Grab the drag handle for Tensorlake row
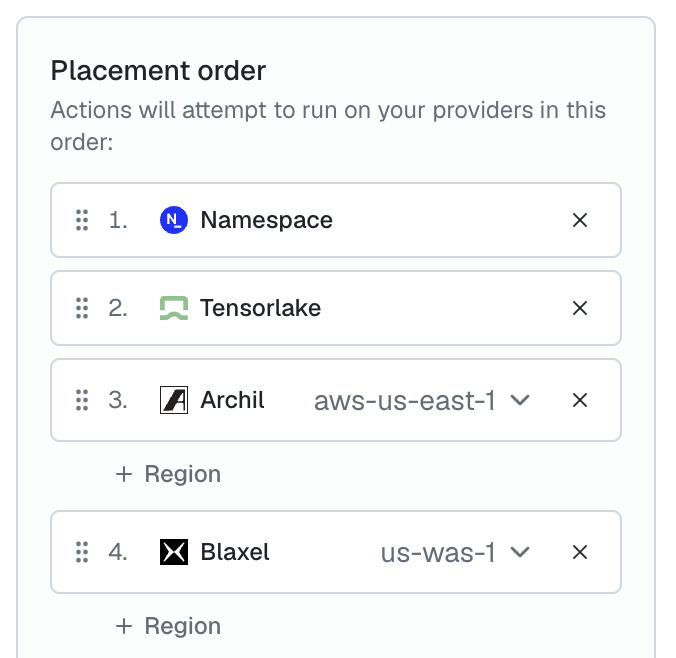This screenshot has width=676, height=658. pos(82,308)
